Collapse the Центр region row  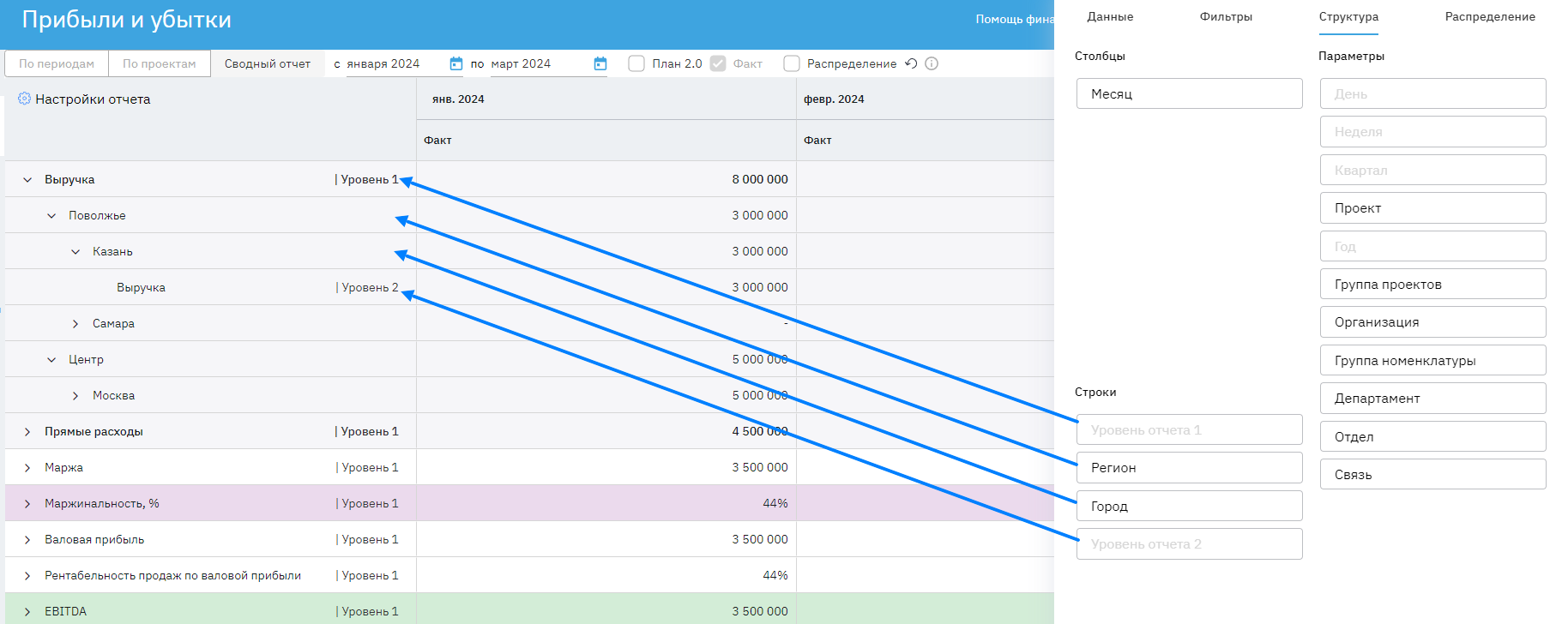coord(51,360)
